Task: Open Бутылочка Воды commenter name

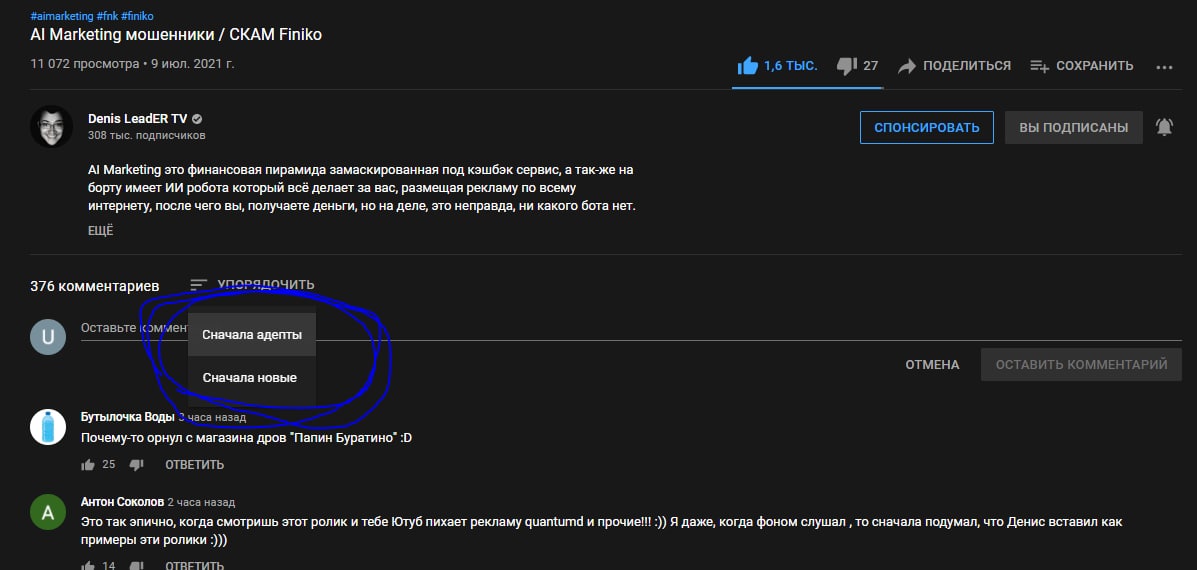Action: click(x=127, y=417)
